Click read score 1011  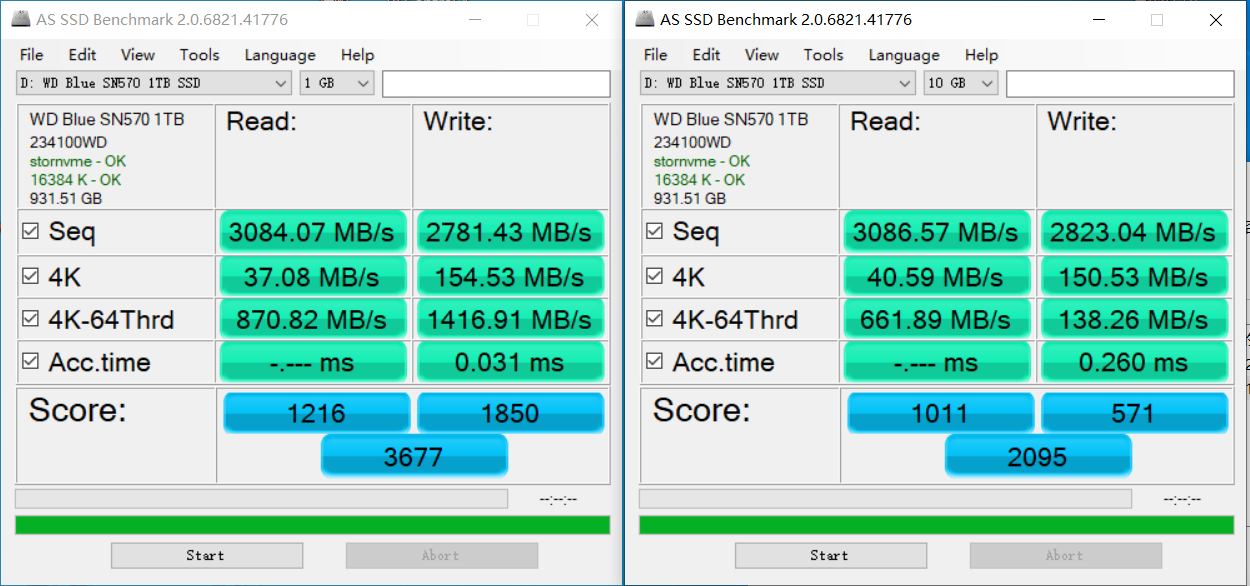(x=941, y=412)
